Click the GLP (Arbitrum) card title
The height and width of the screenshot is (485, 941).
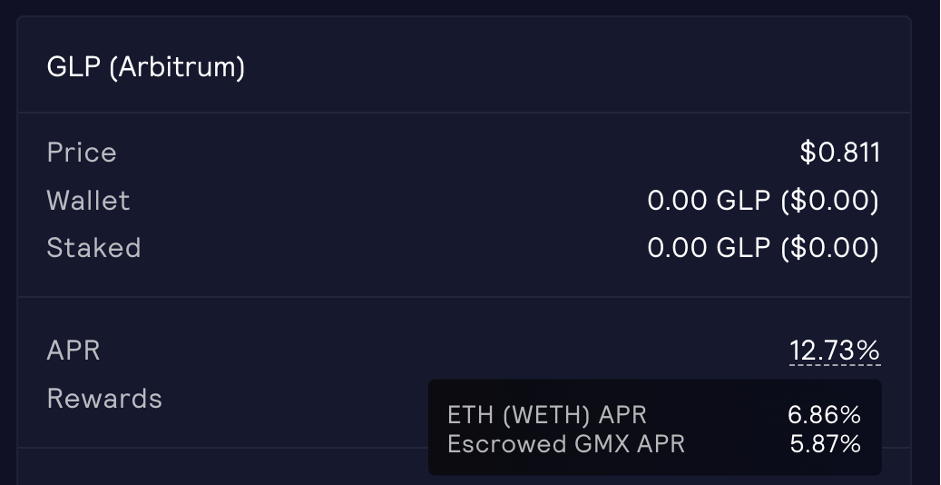click(146, 68)
